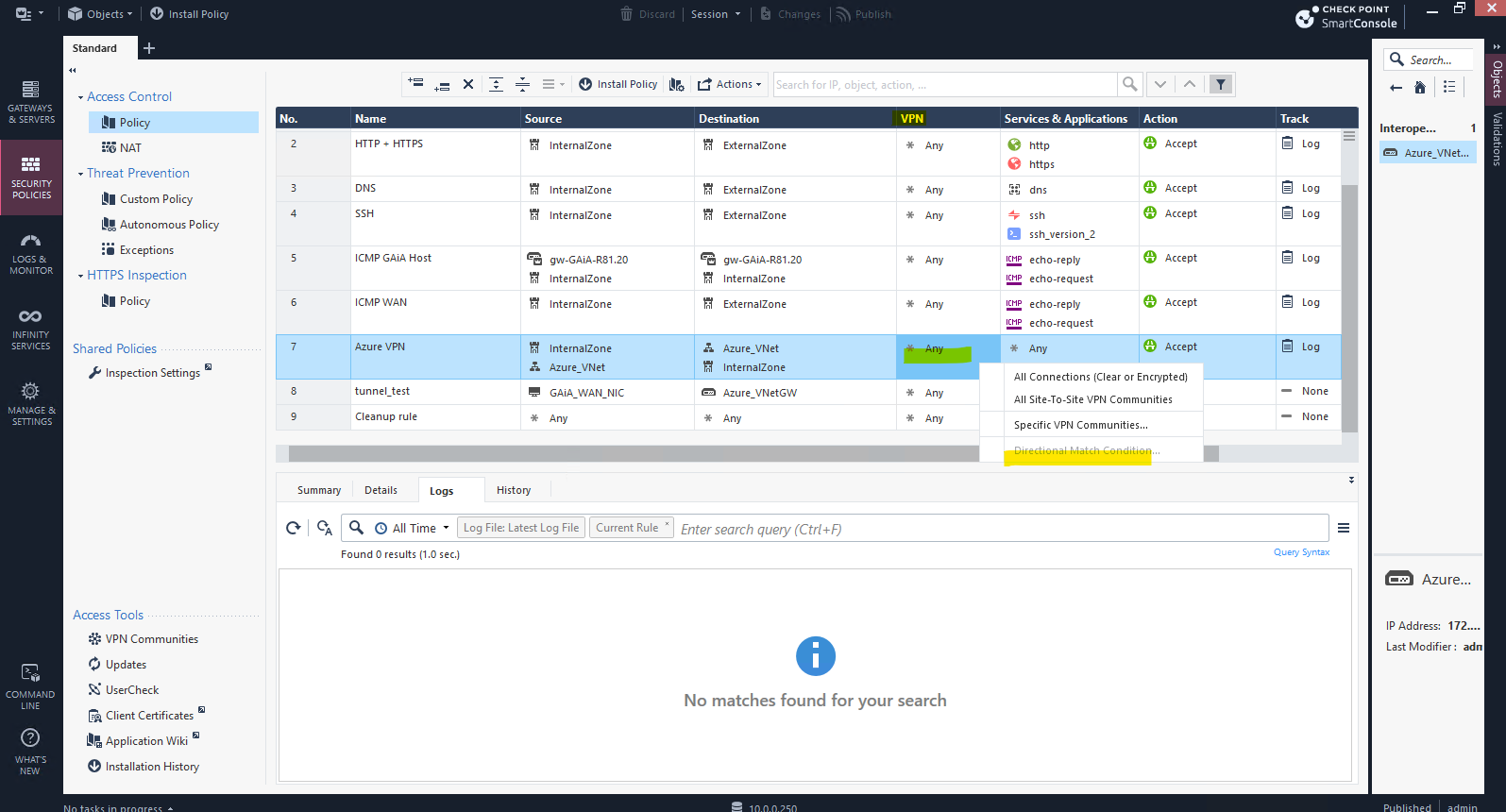1506x812 pixels.
Task: Open the Query Syntax link
Action: (1301, 552)
